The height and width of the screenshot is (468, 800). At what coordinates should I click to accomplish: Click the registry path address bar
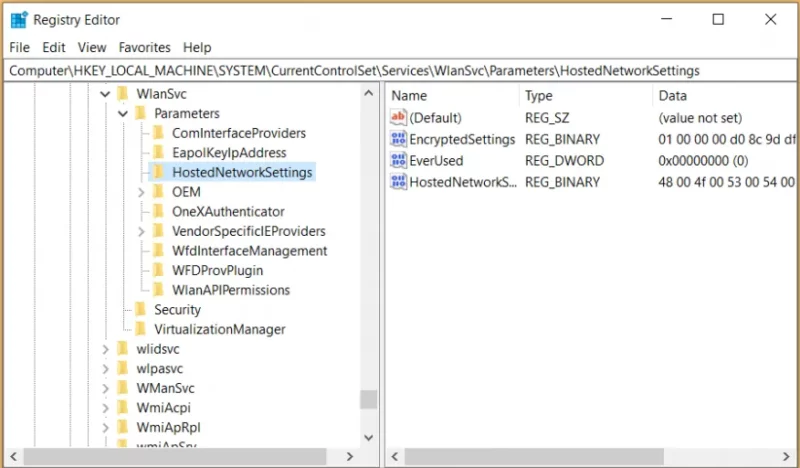point(399,70)
